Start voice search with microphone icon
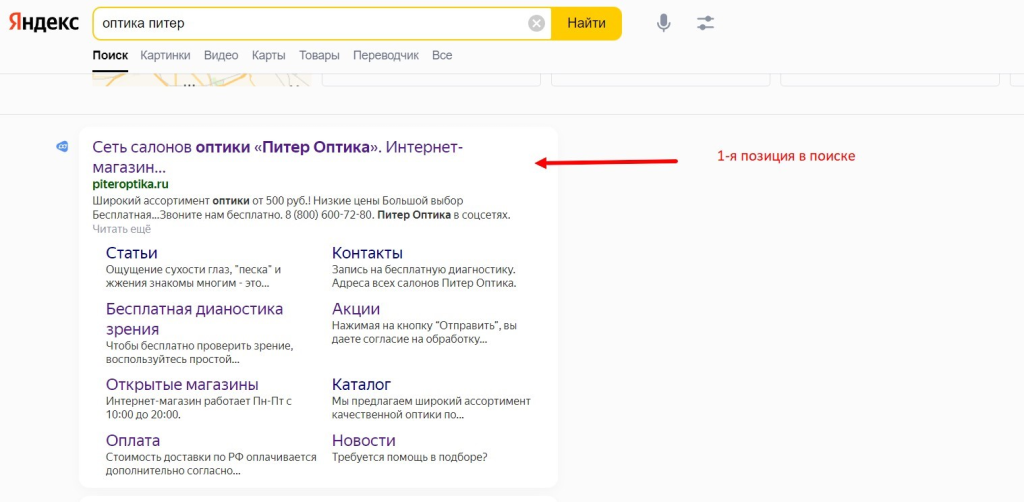Viewport: 1024px width, 502px height. (x=664, y=24)
